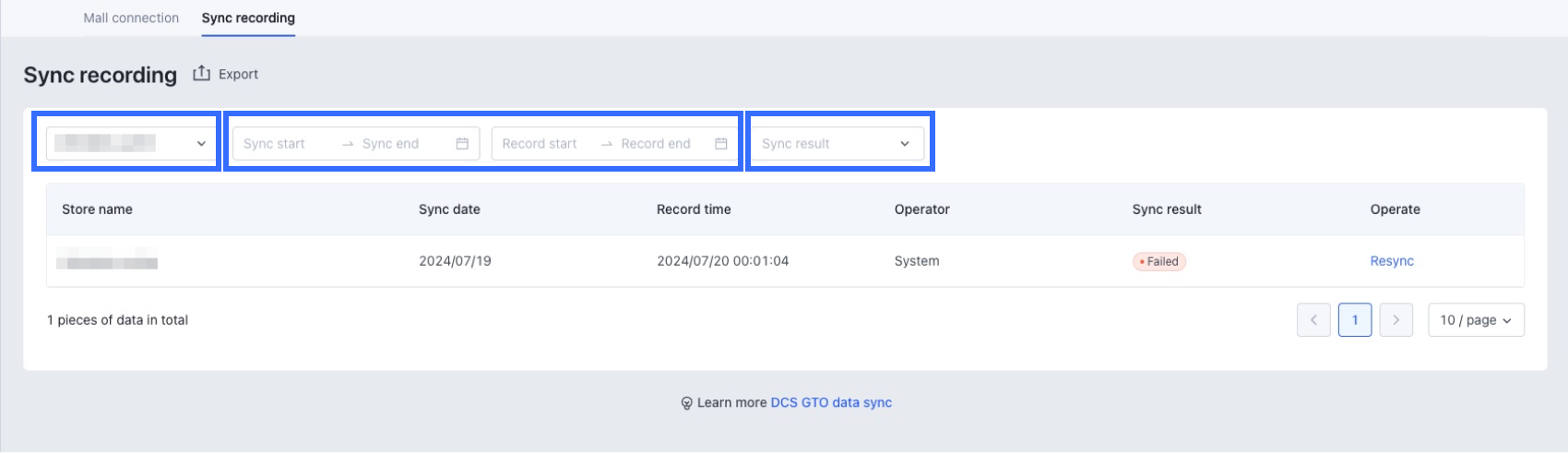
Task: Click the Sync date column header
Action: [449, 209]
